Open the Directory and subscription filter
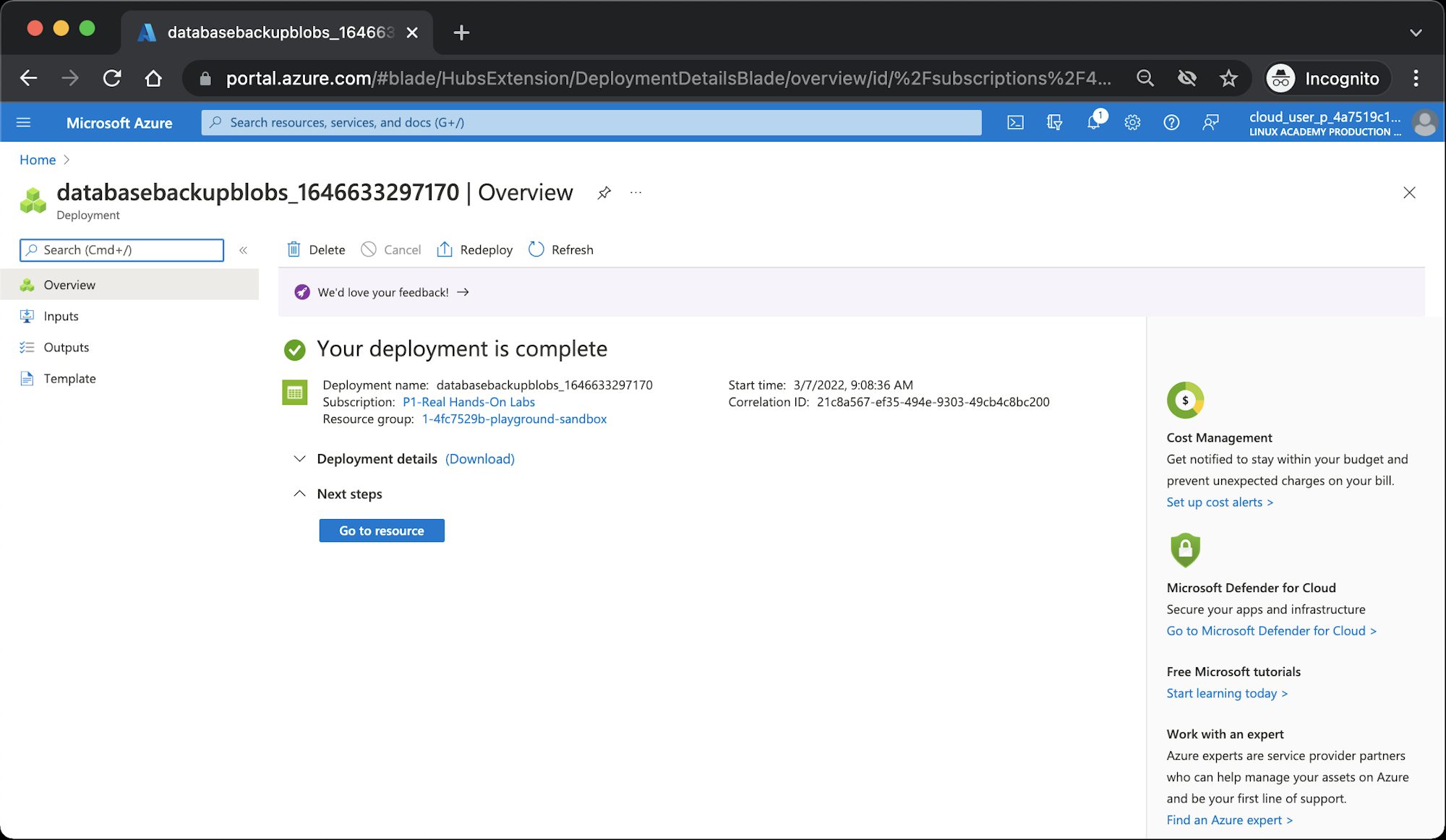Screen dimensions: 1446x840 tap(1055, 122)
